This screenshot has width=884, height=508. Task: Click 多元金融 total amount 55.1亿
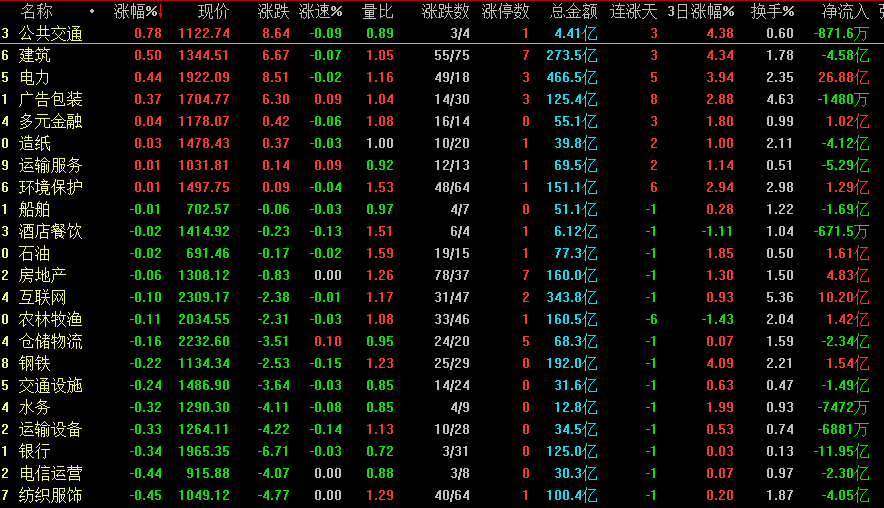click(576, 121)
